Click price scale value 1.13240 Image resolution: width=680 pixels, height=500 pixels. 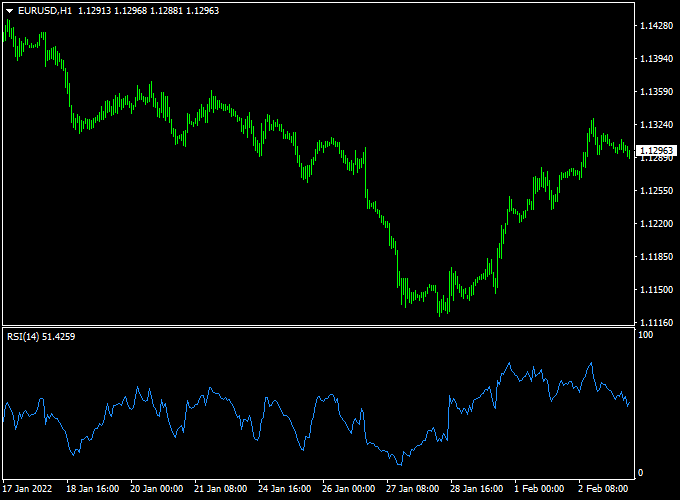pyautogui.click(x=657, y=124)
